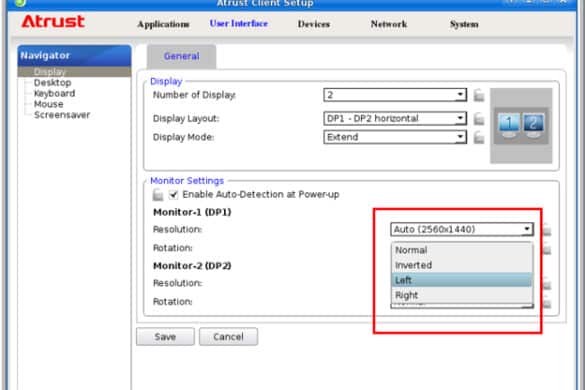Open Screensaver settings in Navigator
Image resolution: width=585 pixels, height=390 pixels.
point(62,115)
